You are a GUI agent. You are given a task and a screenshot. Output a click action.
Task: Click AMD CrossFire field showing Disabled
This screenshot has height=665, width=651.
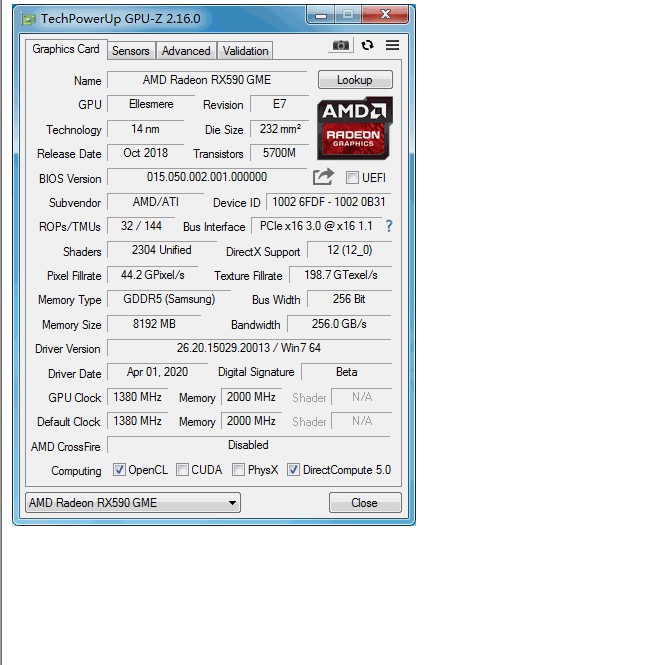click(249, 445)
